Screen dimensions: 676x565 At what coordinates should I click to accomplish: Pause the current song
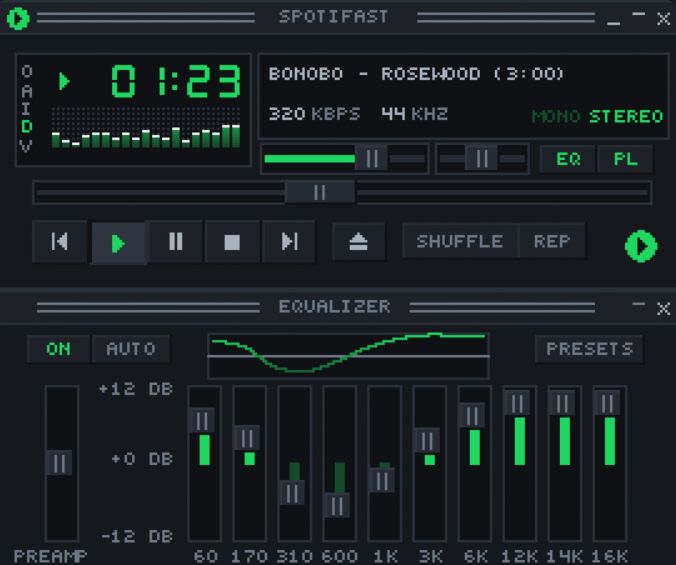coord(175,241)
